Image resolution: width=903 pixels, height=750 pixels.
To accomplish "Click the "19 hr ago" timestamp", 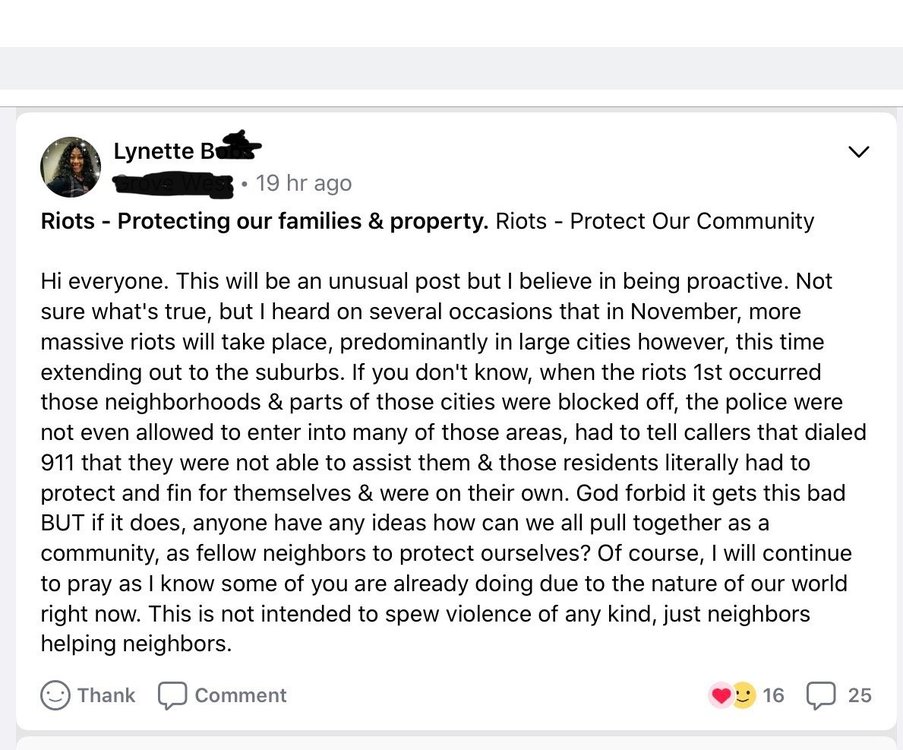I will 303,184.
